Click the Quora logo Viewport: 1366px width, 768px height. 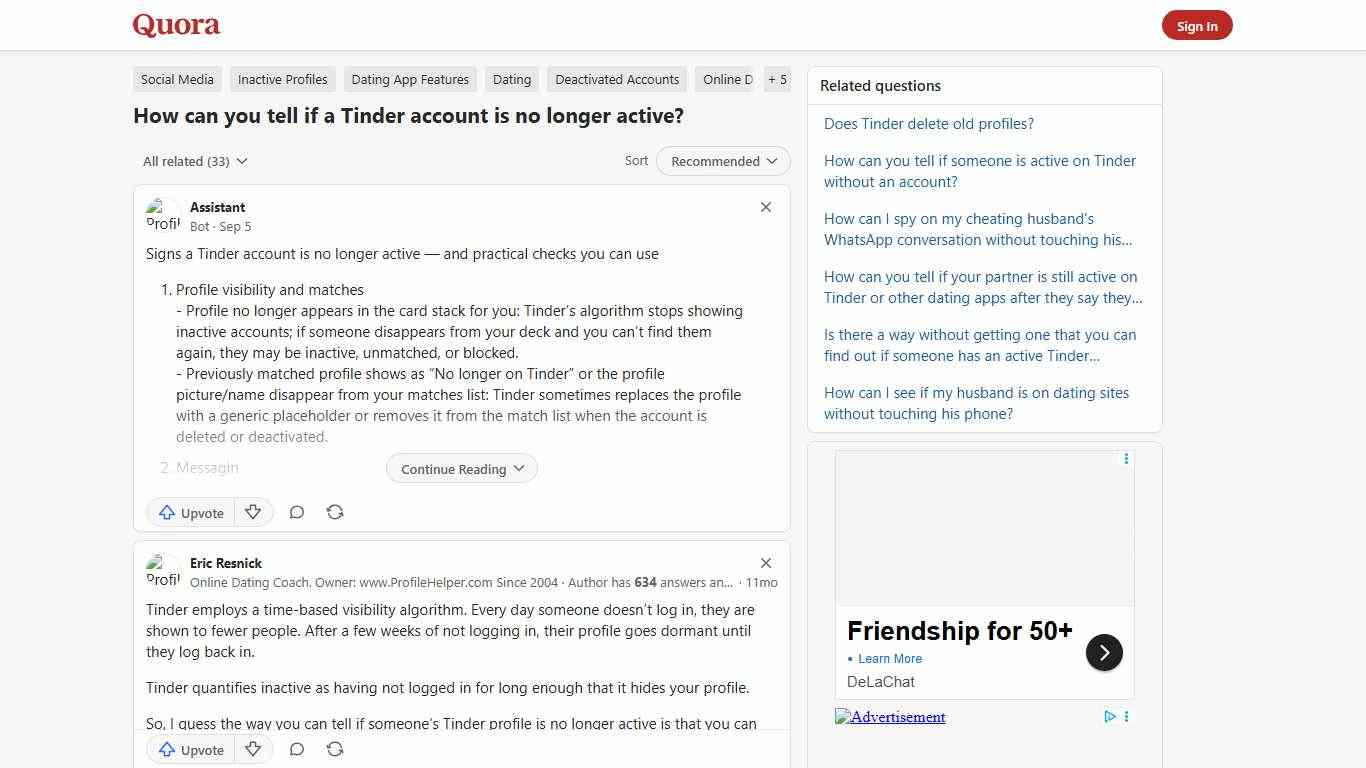(x=176, y=24)
